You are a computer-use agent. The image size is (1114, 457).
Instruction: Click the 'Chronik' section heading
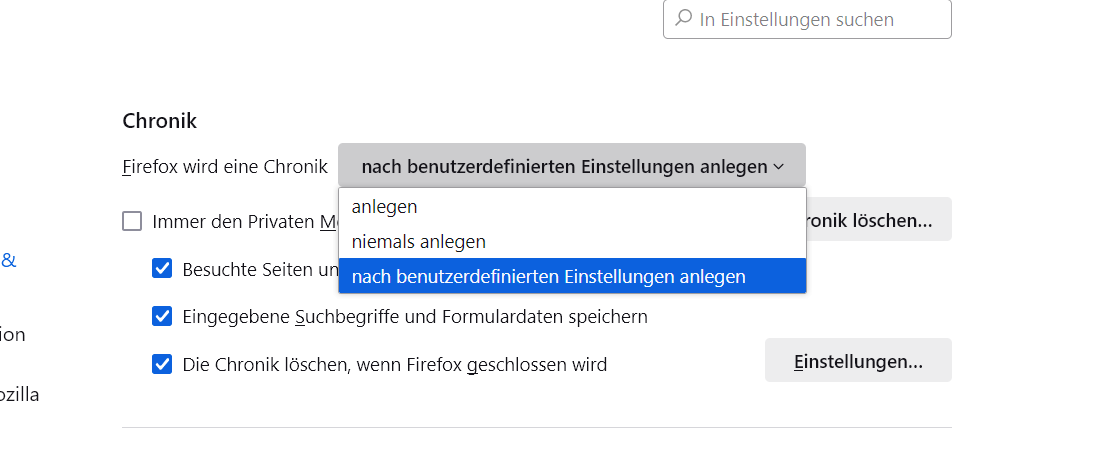tap(160, 121)
